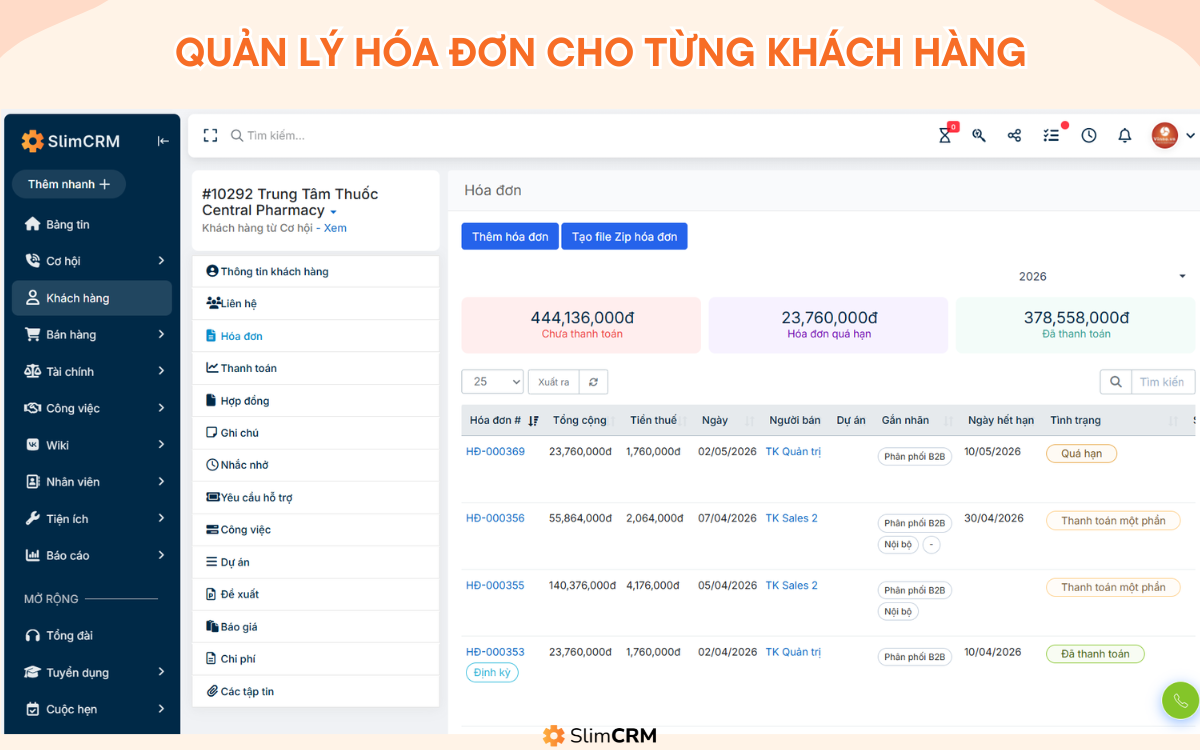Open the 2026 year dropdown
Screen dimensions: 1200x750
click(1100, 276)
